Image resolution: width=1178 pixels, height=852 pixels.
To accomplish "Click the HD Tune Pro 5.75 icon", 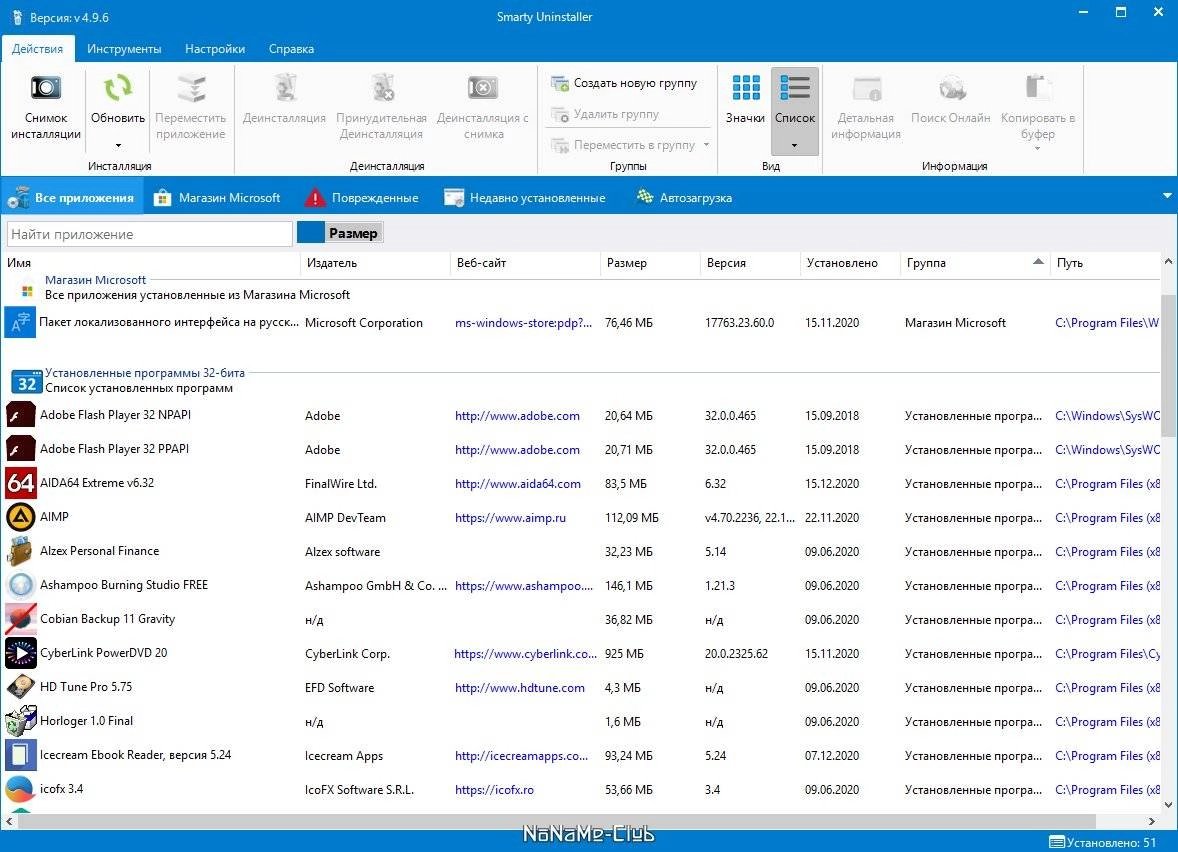I will [x=20, y=687].
